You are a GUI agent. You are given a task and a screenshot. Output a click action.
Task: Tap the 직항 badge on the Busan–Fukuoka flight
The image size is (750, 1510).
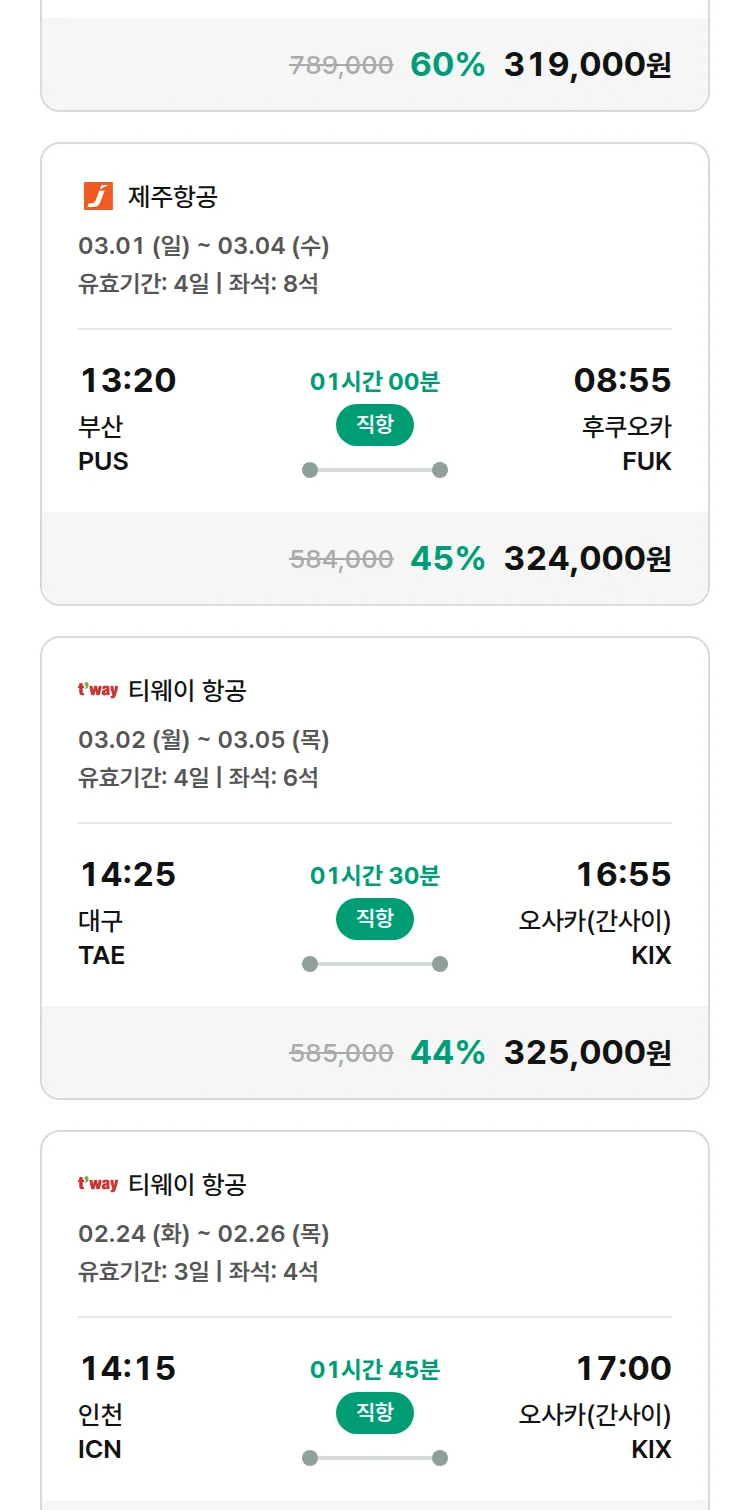(374, 425)
